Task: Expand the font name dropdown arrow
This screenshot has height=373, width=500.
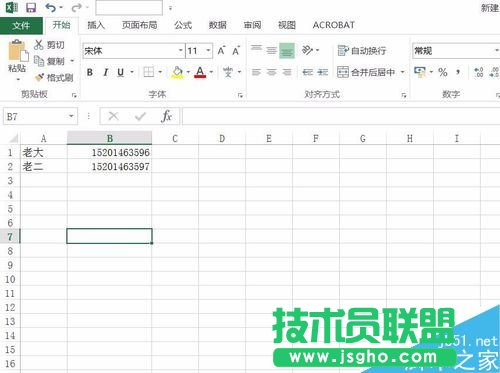Action: (x=180, y=51)
